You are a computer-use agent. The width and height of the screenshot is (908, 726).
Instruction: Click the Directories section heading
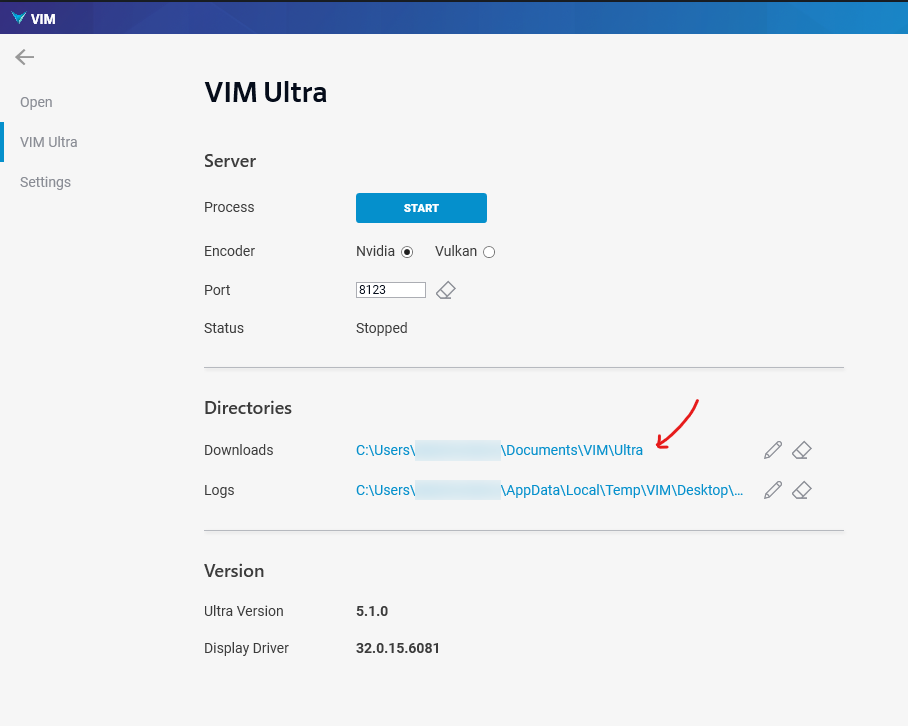point(248,408)
